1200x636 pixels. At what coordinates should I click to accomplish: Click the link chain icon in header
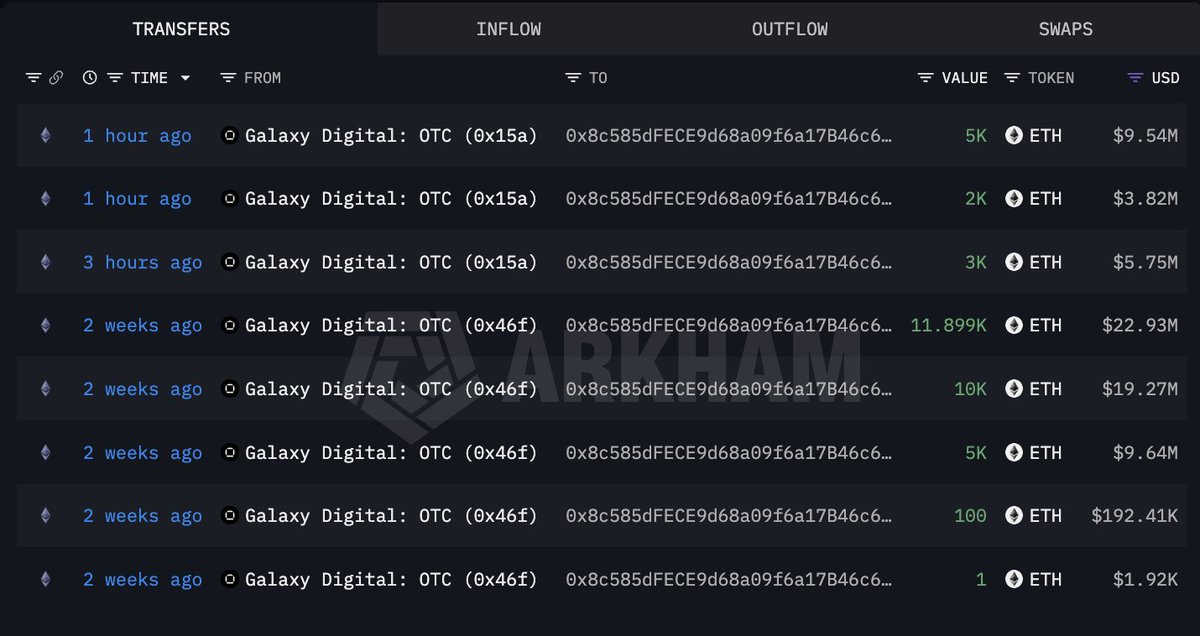(x=56, y=78)
